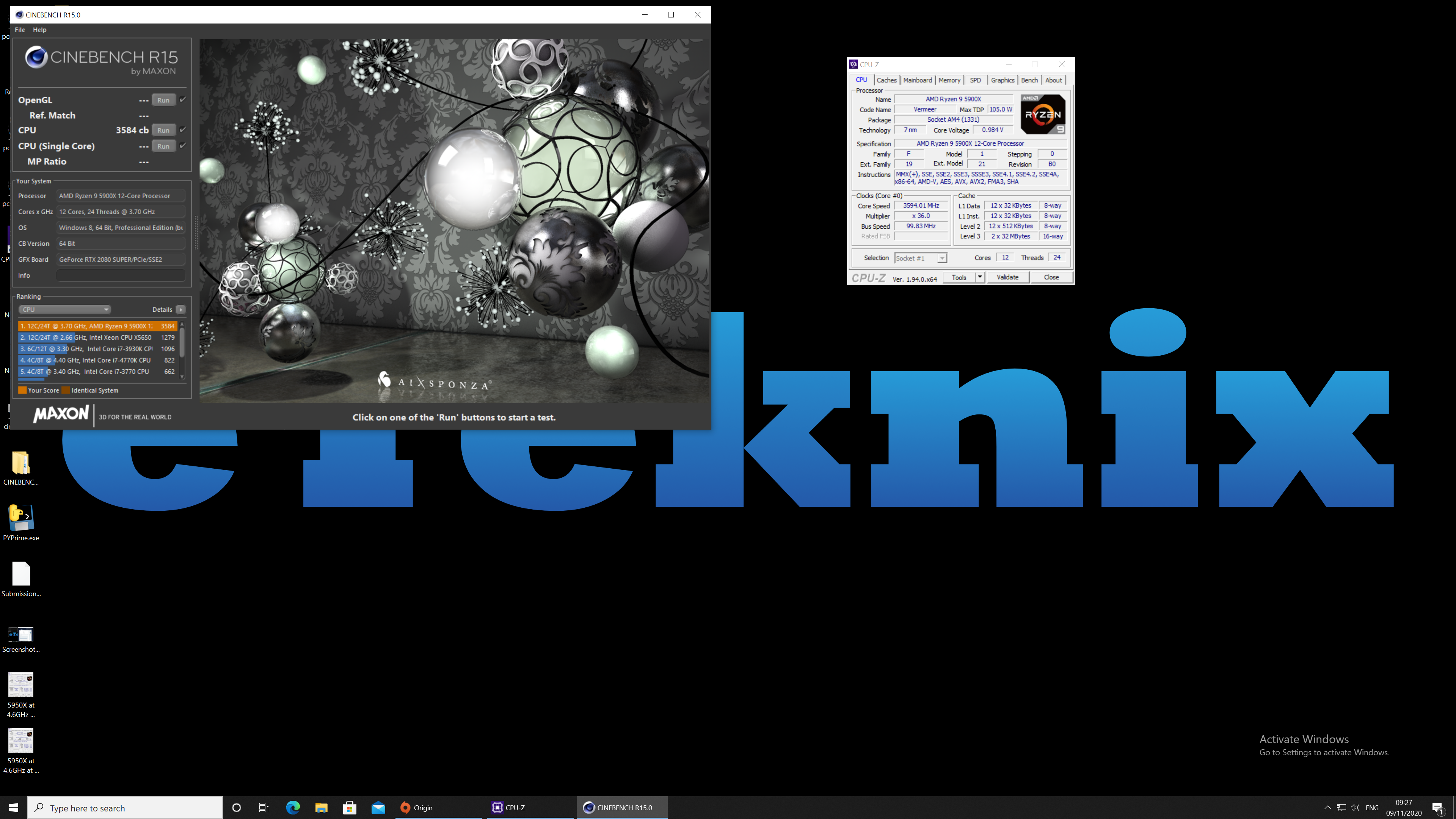Image resolution: width=1456 pixels, height=819 pixels.
Task: Select the Intel Xeon X5650 ranking row
Action: point(97,337)
